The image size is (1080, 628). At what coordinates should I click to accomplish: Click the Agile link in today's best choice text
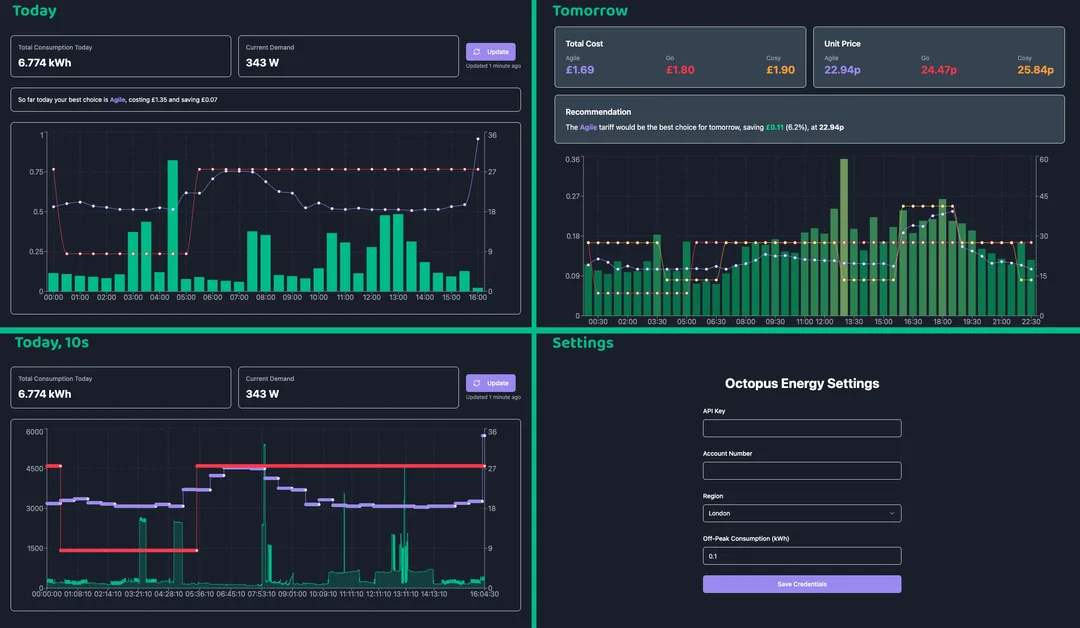point(118,100)
